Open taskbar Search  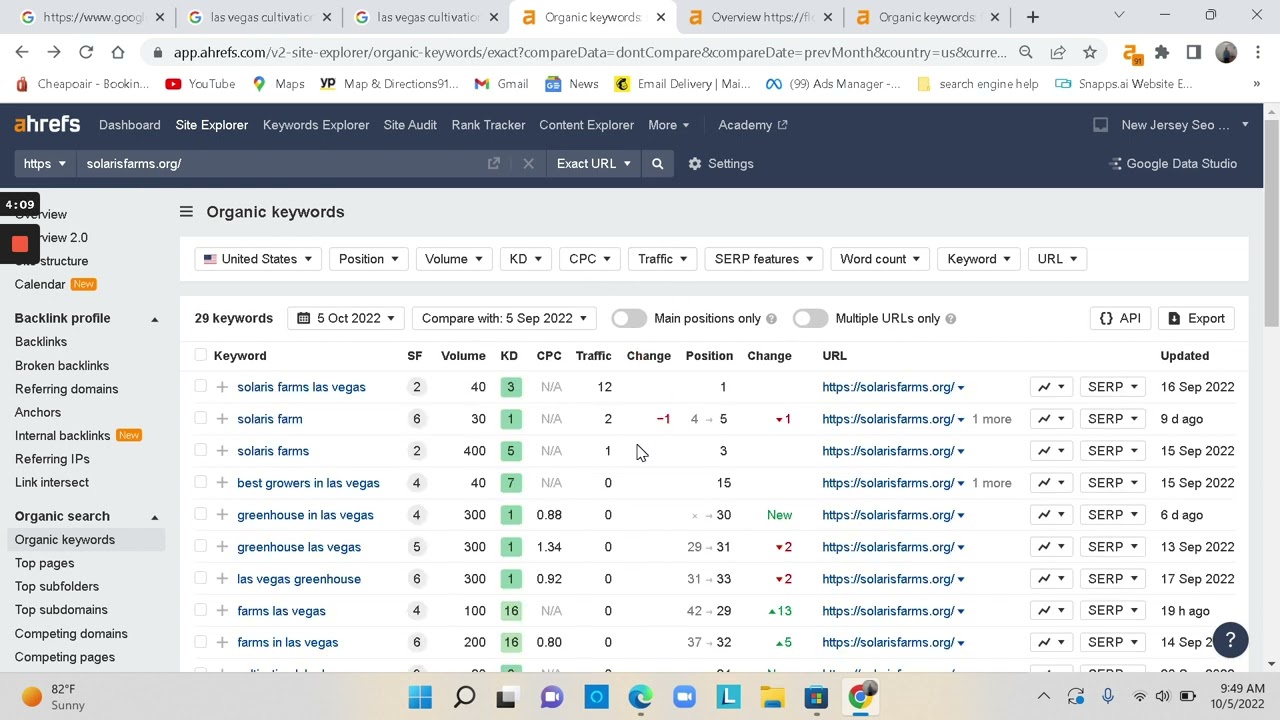click(x=464, y=697)
